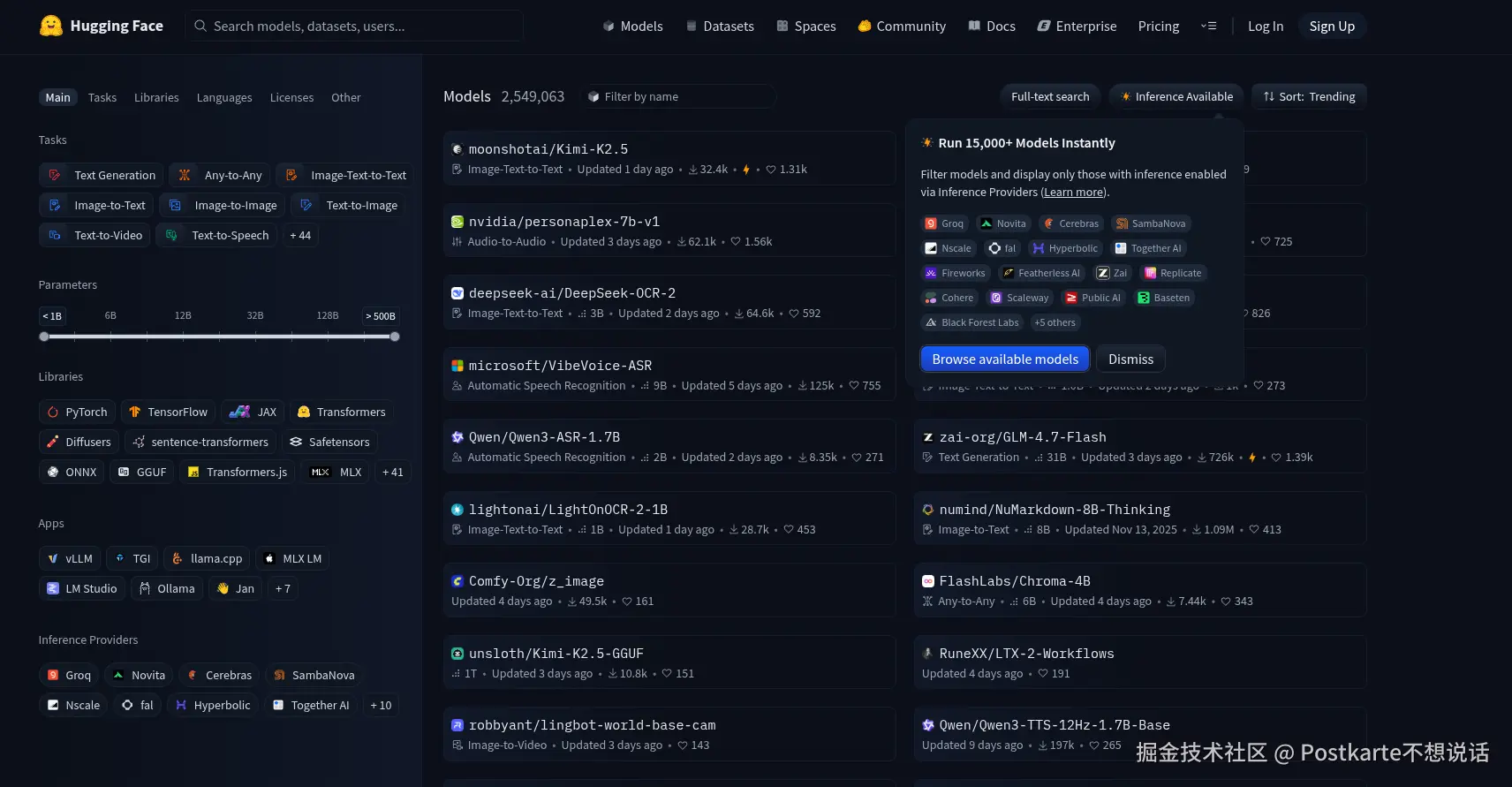
Task: Choose the Diffusers library filter
Action: tap(79, 442)
